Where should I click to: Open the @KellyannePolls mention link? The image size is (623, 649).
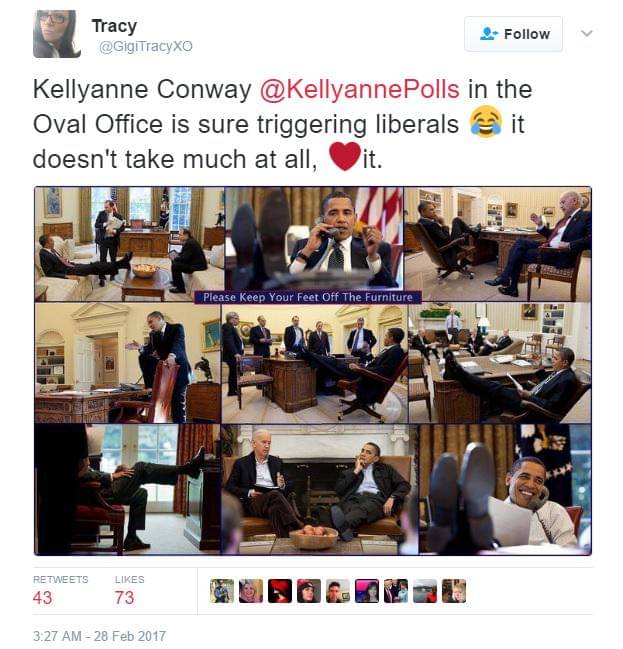click(x=359, y=89)
